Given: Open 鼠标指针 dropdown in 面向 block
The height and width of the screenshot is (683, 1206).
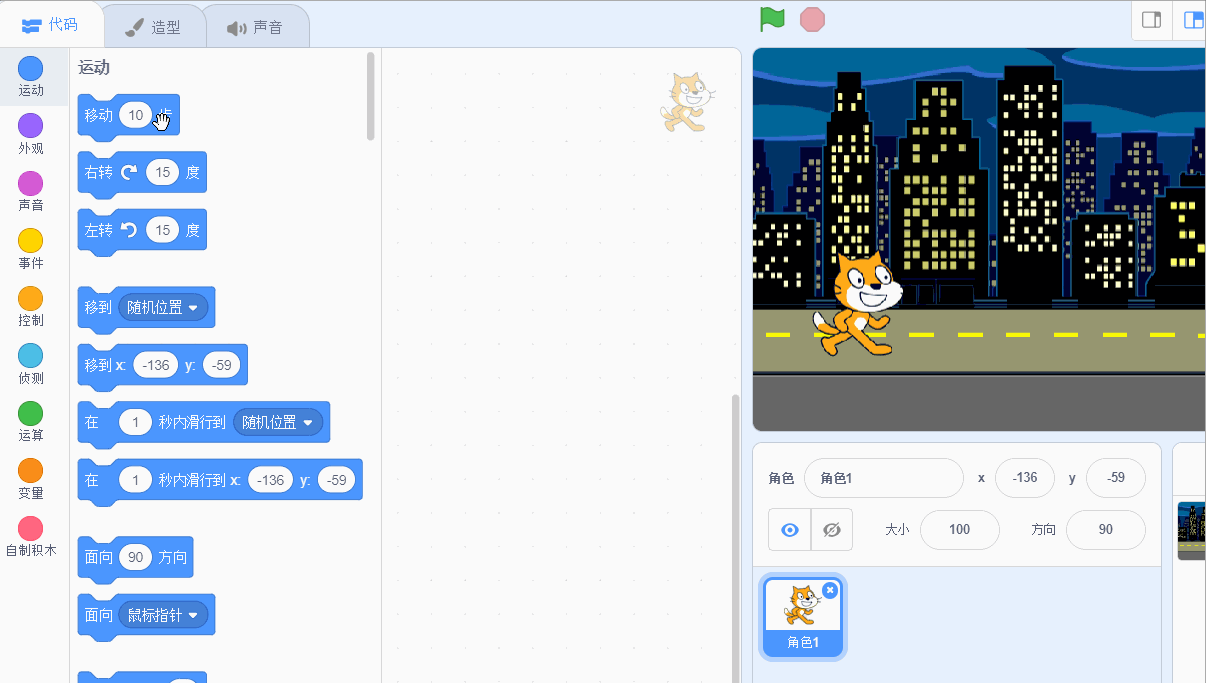Looking at the screenshot, I should (x=163, y=613).
